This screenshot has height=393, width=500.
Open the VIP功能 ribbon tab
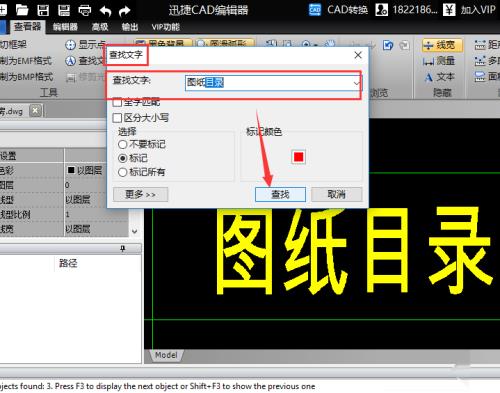click(x=166, y=27)
